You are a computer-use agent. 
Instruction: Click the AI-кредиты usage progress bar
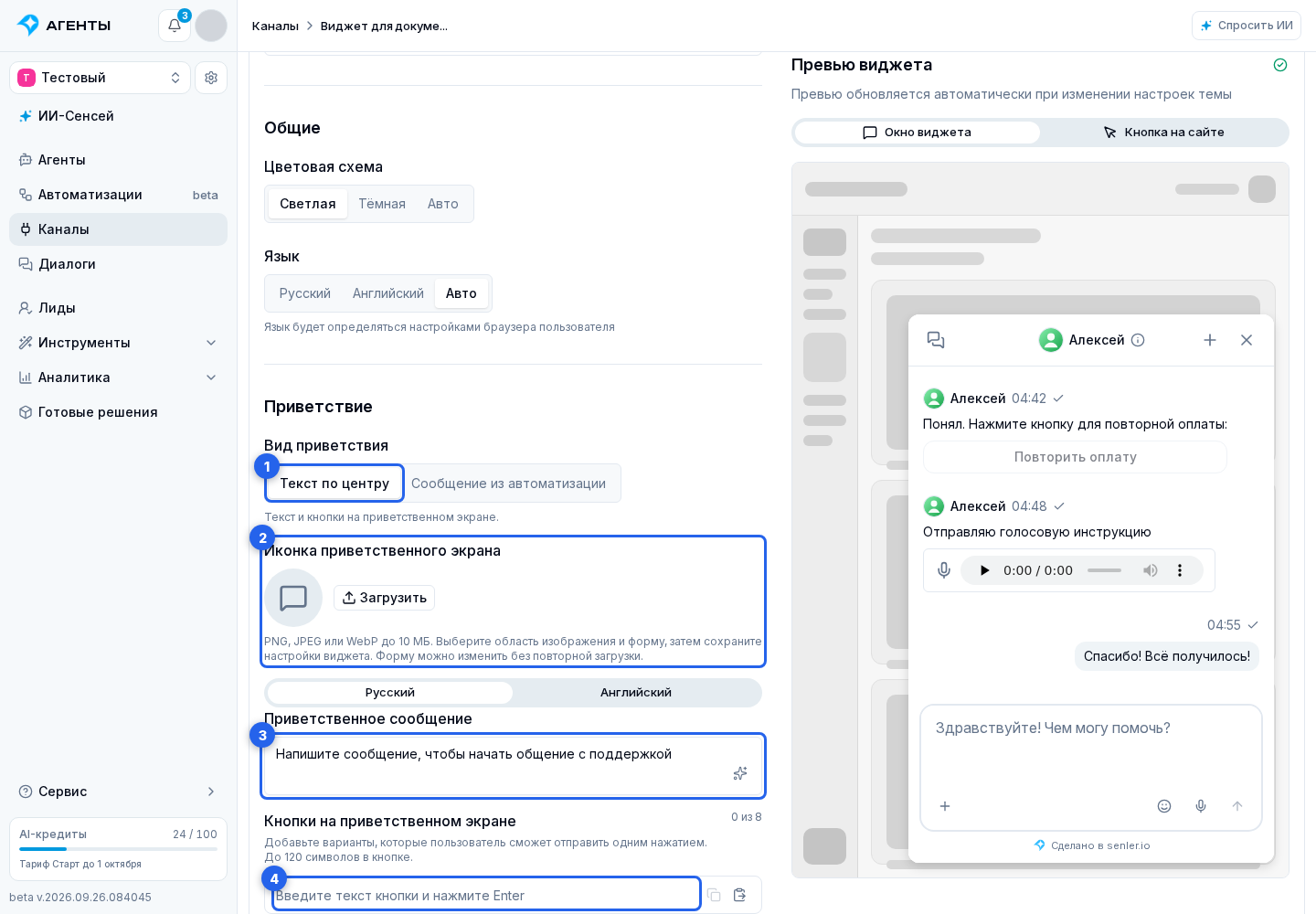[118, 849]
